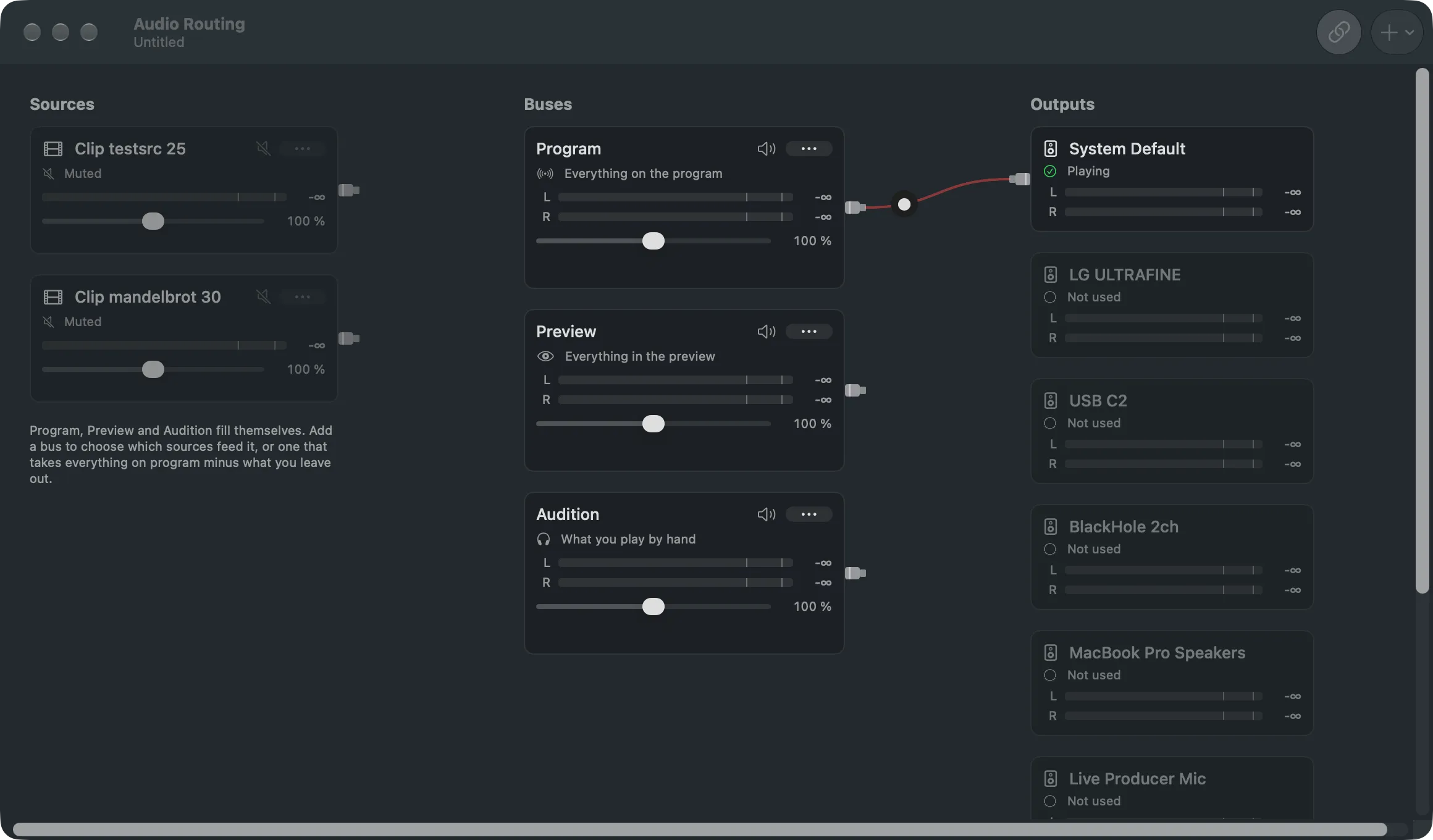1433x840 pixels.
Task: Click the Audition bus volume slider
Action: 653,607
